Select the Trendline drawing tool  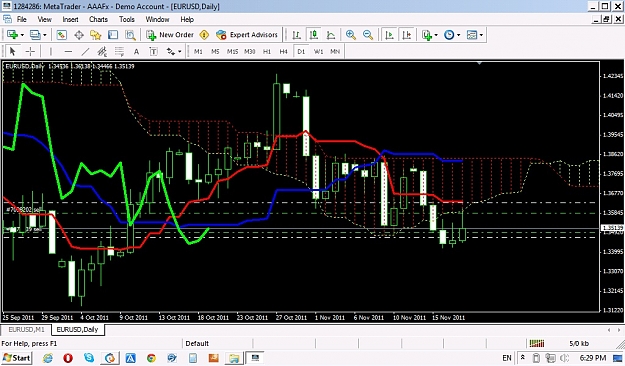pyautogui.click(x=85, y=51)
